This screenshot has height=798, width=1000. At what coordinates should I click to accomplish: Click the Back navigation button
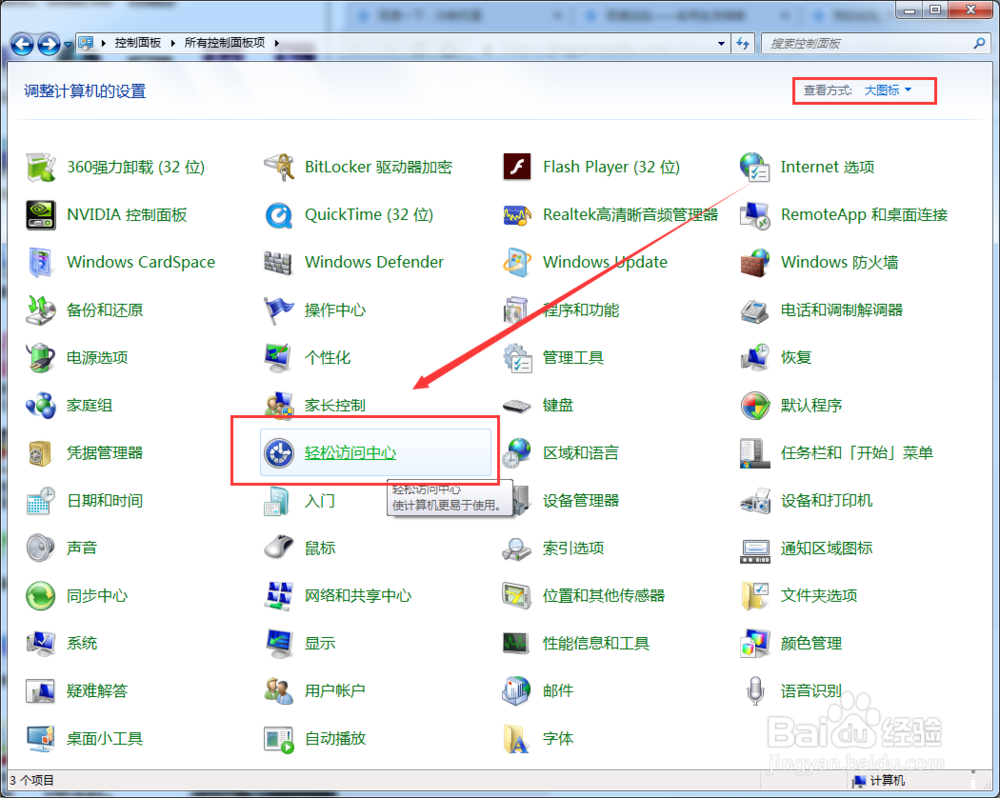(x=22, y=44)
